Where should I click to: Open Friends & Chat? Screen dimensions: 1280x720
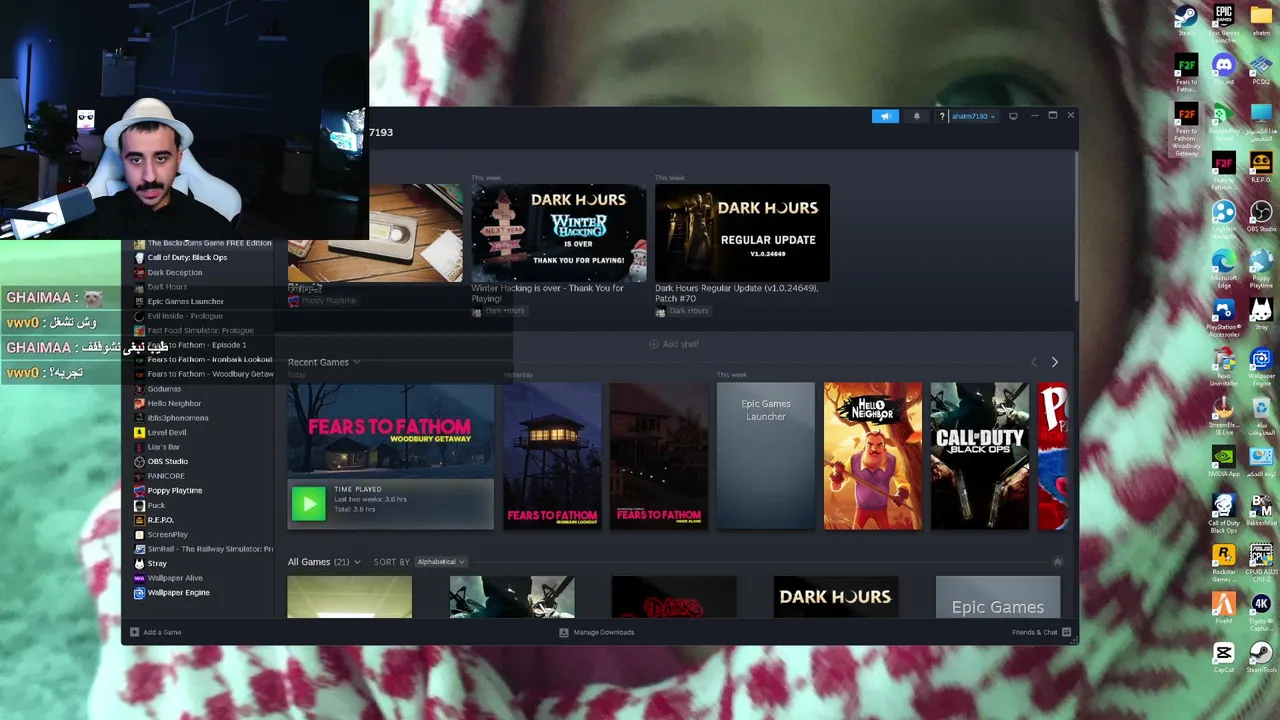(1041, 632)
